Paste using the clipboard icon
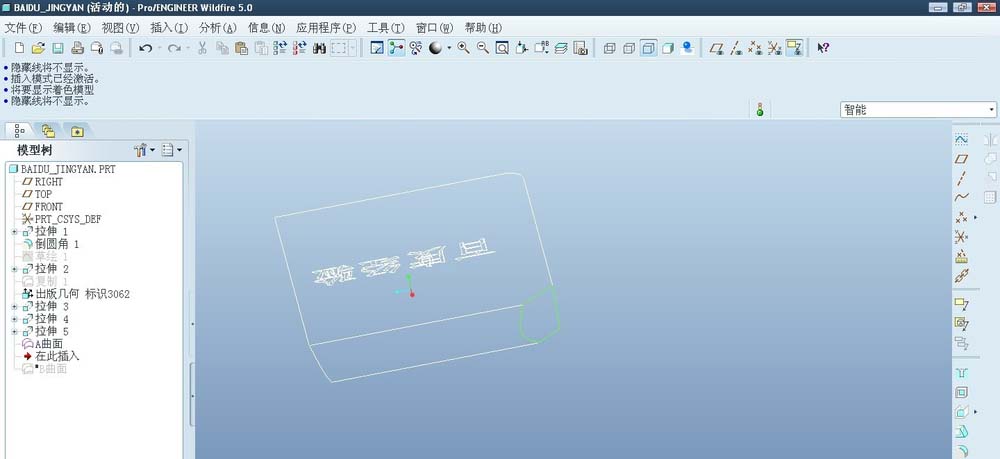Viewport: 1000px width, 459px height. click(x=241, y=48)
